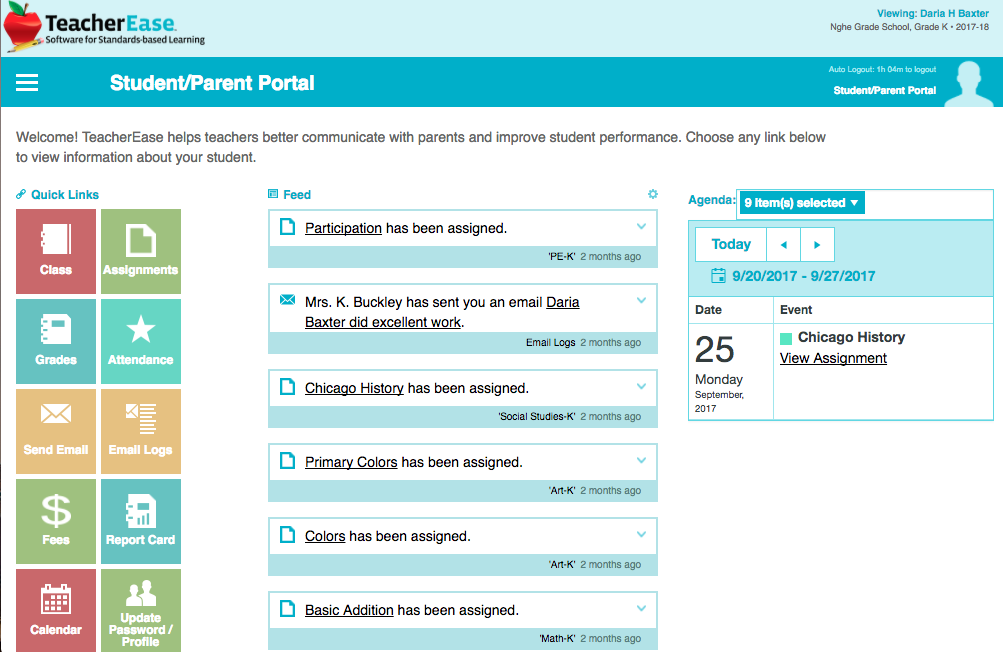Image resolution: width=1003 pixels, height=652 pixels.
Task: Open the View Assignment link
Action: (833, 358)
